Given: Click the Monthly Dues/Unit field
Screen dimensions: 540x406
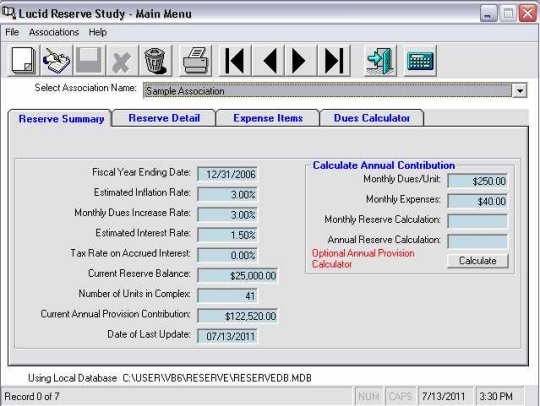Looking at the screenshot, I should point(477,181).
